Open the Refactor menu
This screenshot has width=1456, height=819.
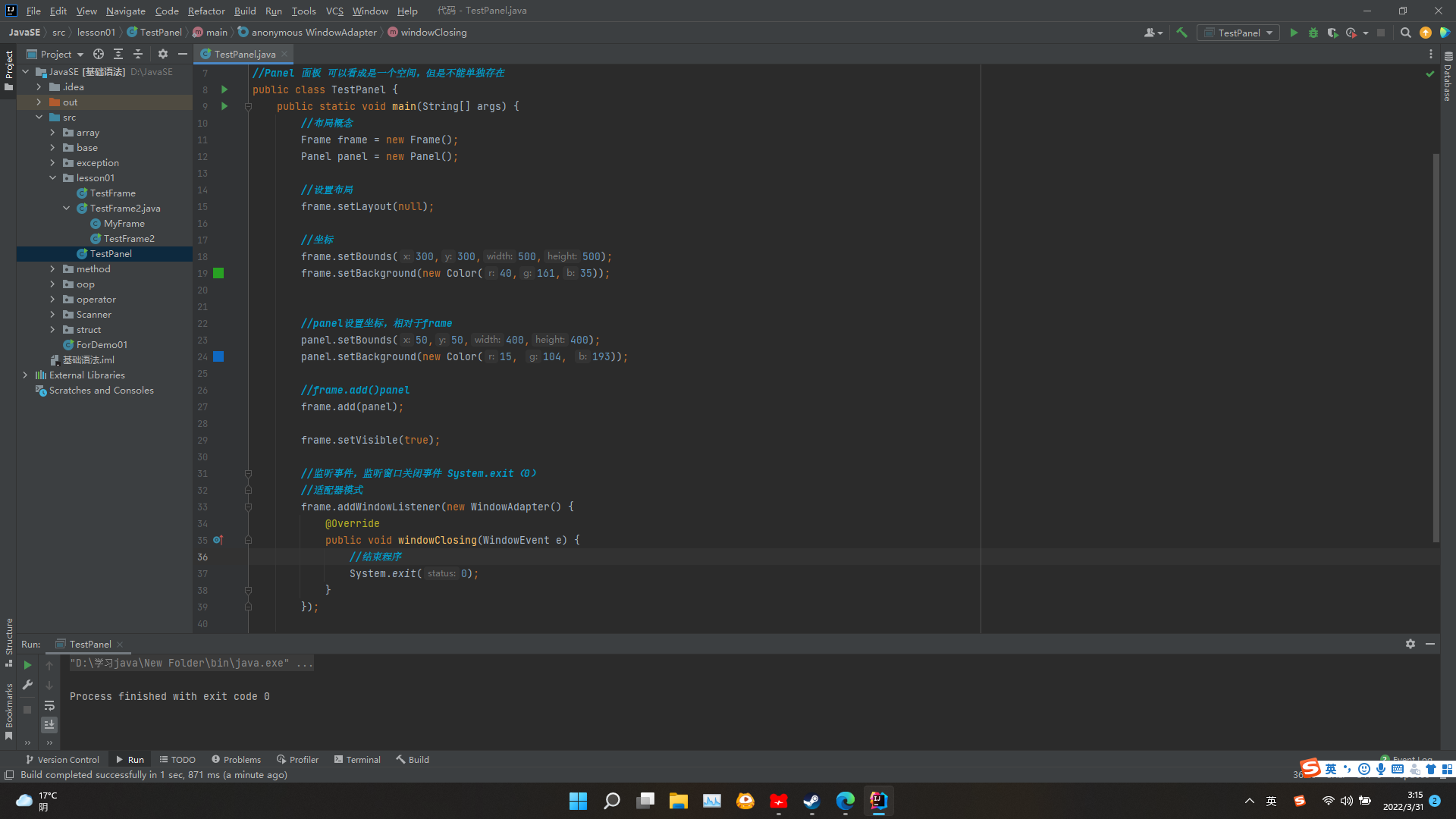(206, 11)
